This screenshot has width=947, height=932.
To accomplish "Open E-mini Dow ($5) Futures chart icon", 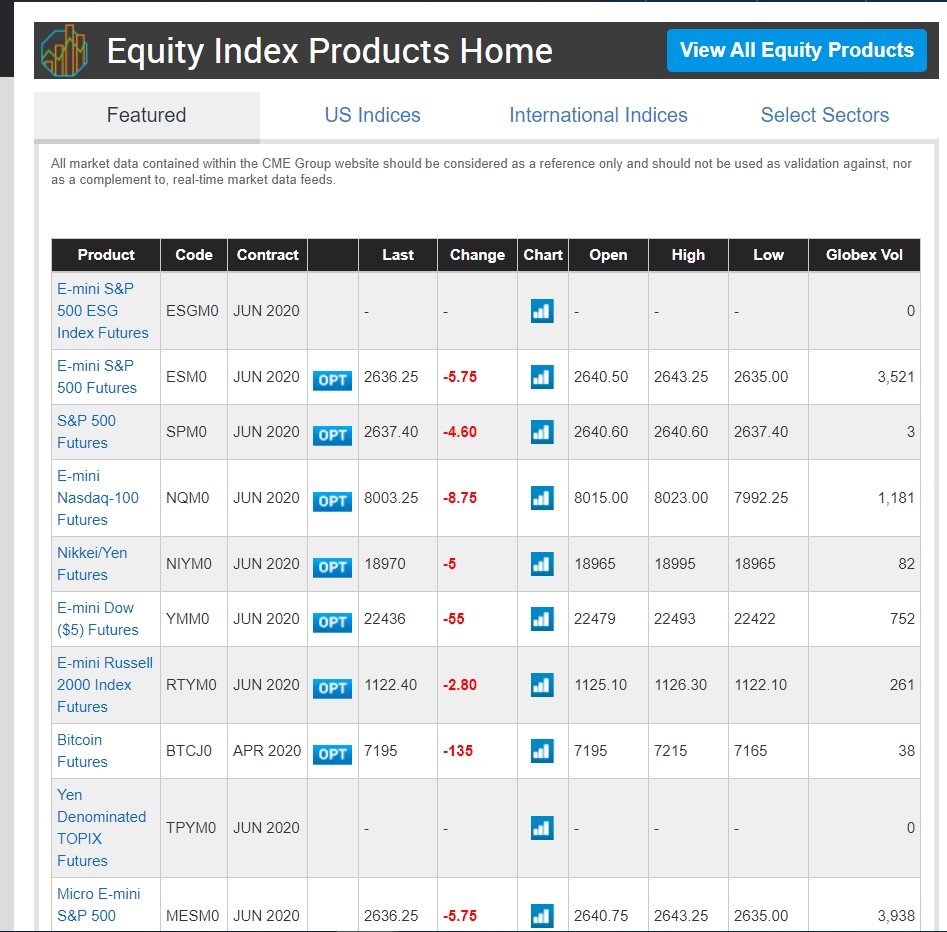I will pos(541,619).
